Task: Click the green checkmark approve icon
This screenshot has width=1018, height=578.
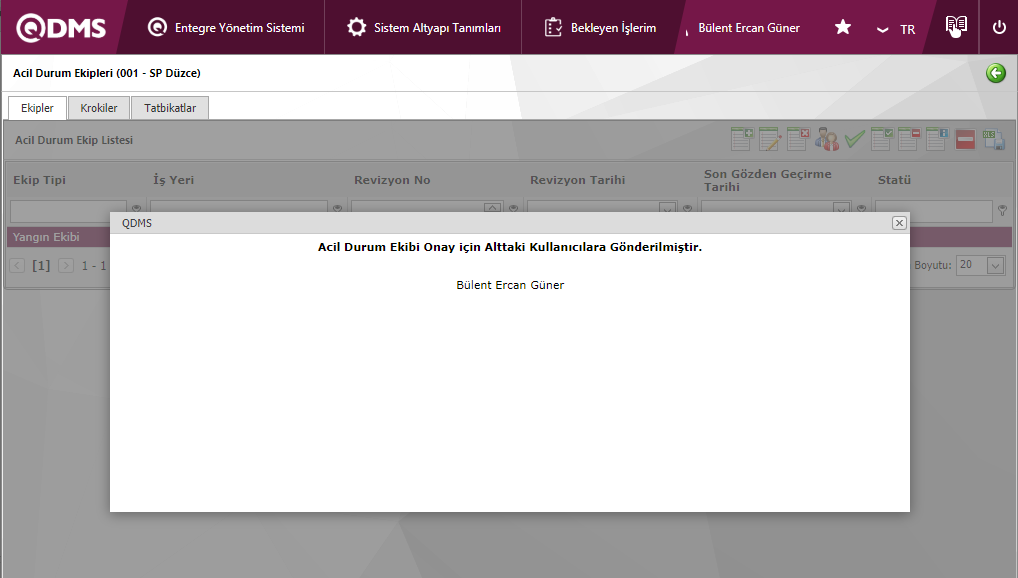Action: pos(854,139)
